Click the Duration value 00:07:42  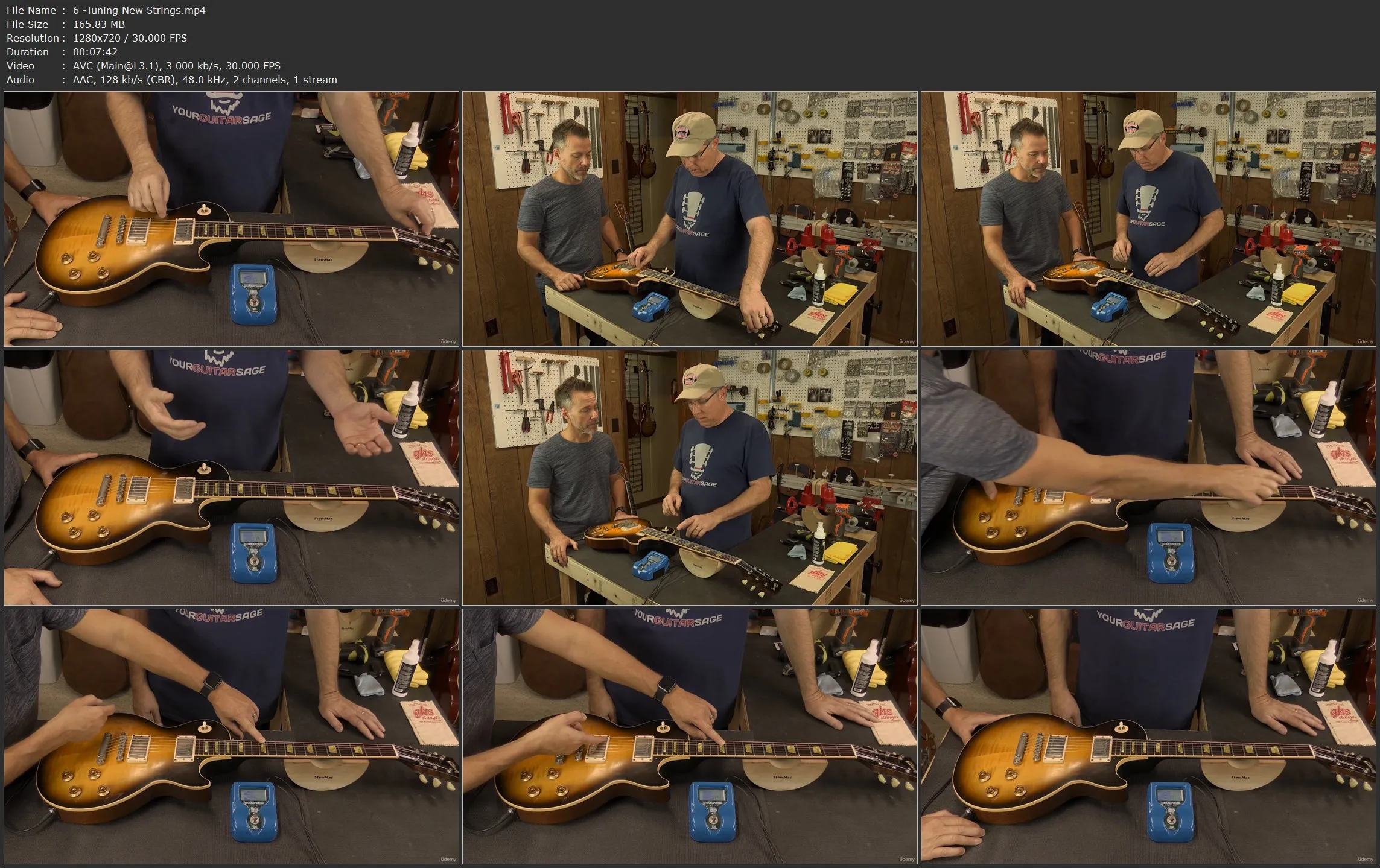point(95,52)
